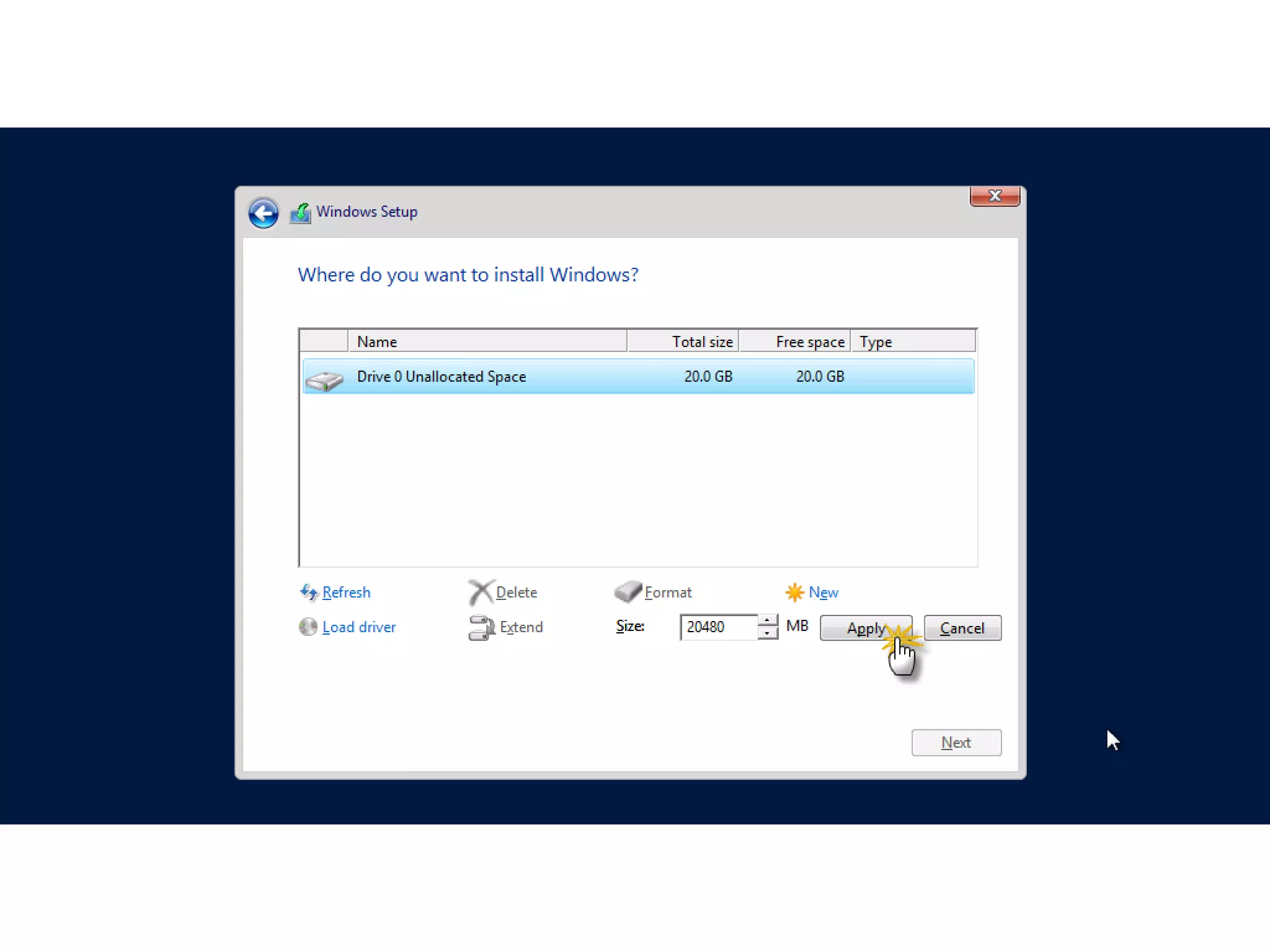
Task: Click the 20.0 GB free space cell
Action: (820, 376)
